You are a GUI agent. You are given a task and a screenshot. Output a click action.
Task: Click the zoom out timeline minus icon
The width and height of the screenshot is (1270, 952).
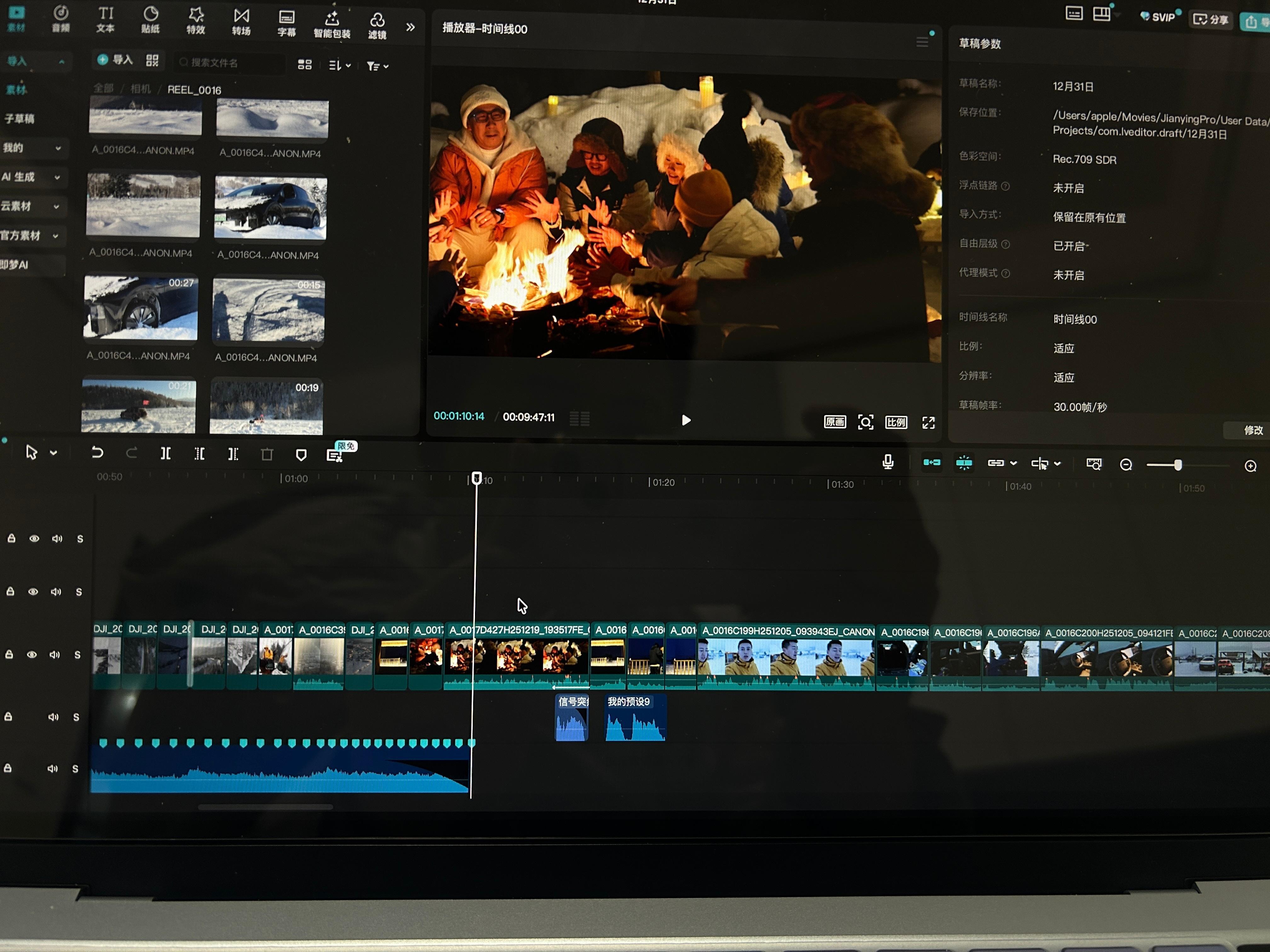tap(1126, 465)
